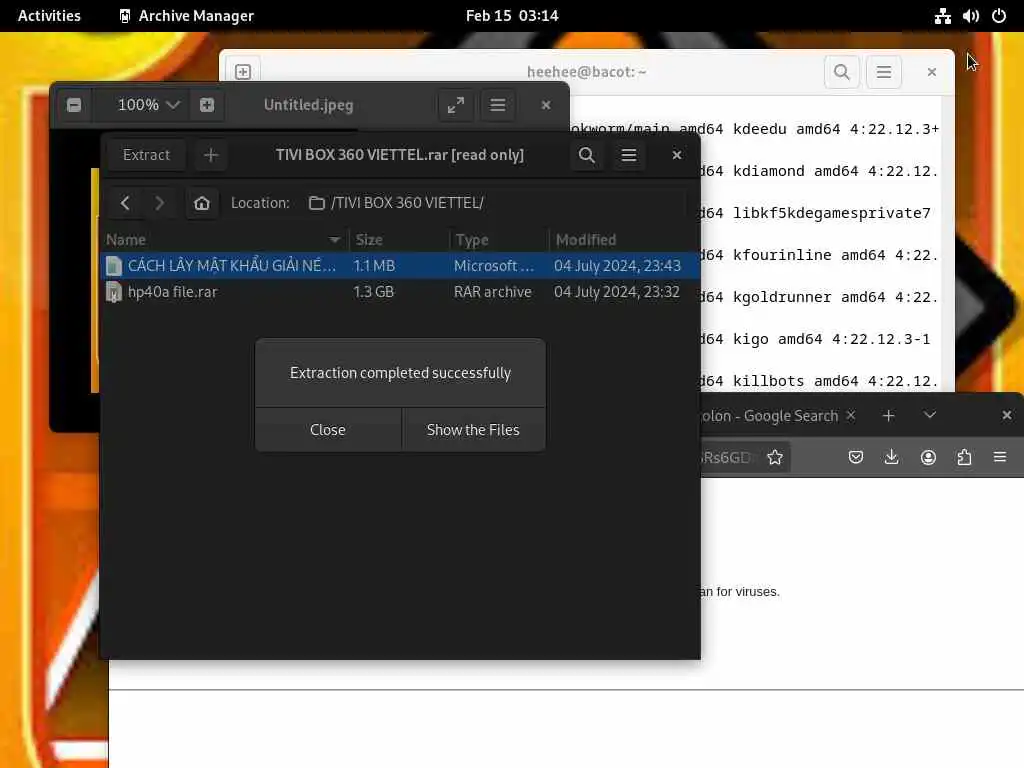Viewport: 1024px width, 768px height.
Task: Click the Extract button in Archive Manager
Action: click(x=146, y=155)
